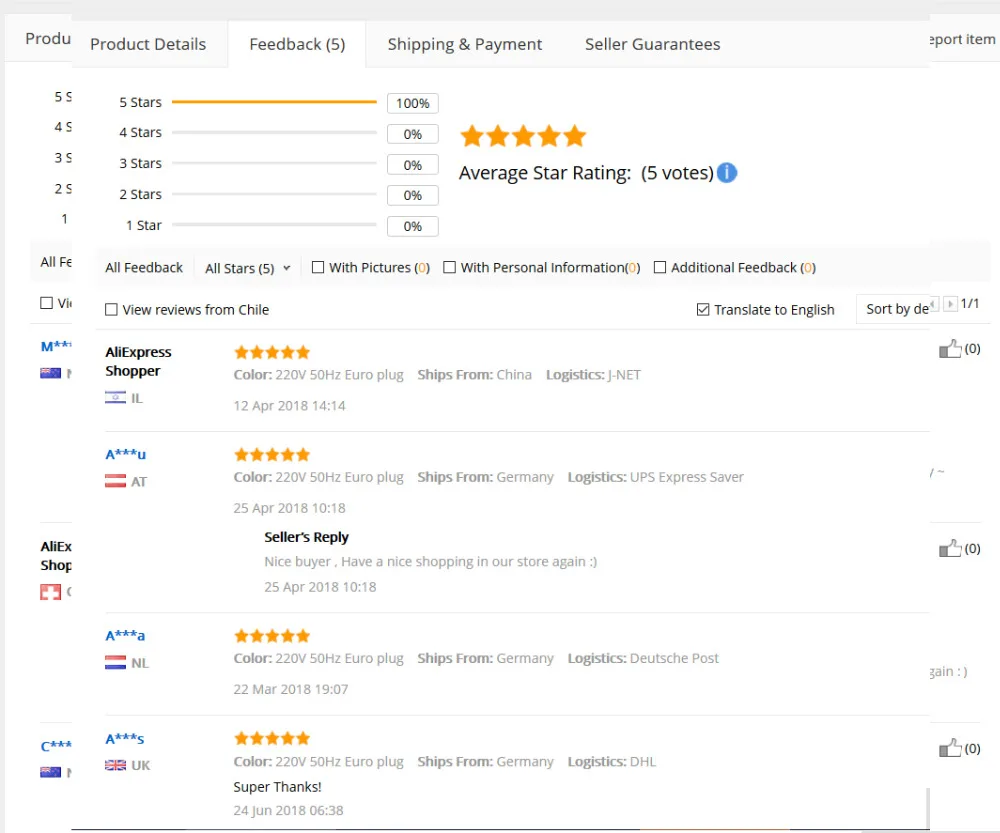Open the Sort by default dropdown
Viewport: 1000px width, 833px height.
coord(893,309)
